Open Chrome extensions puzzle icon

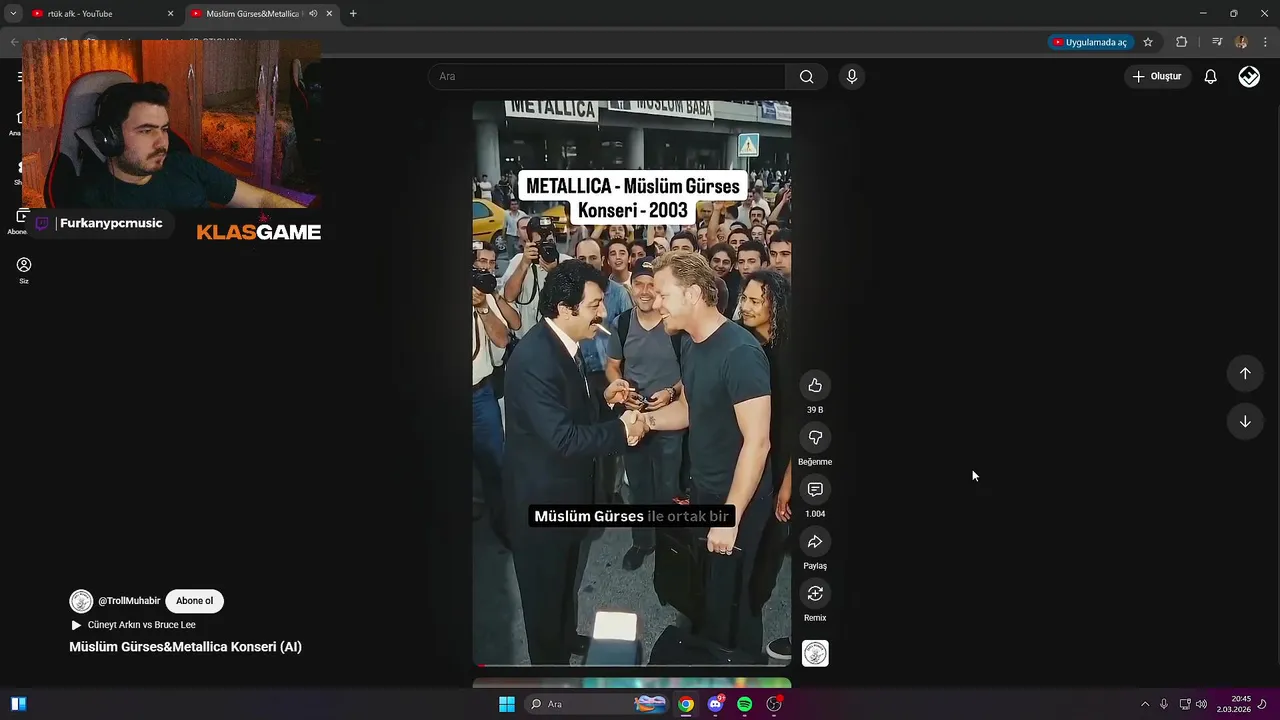tap(1182, 42)
